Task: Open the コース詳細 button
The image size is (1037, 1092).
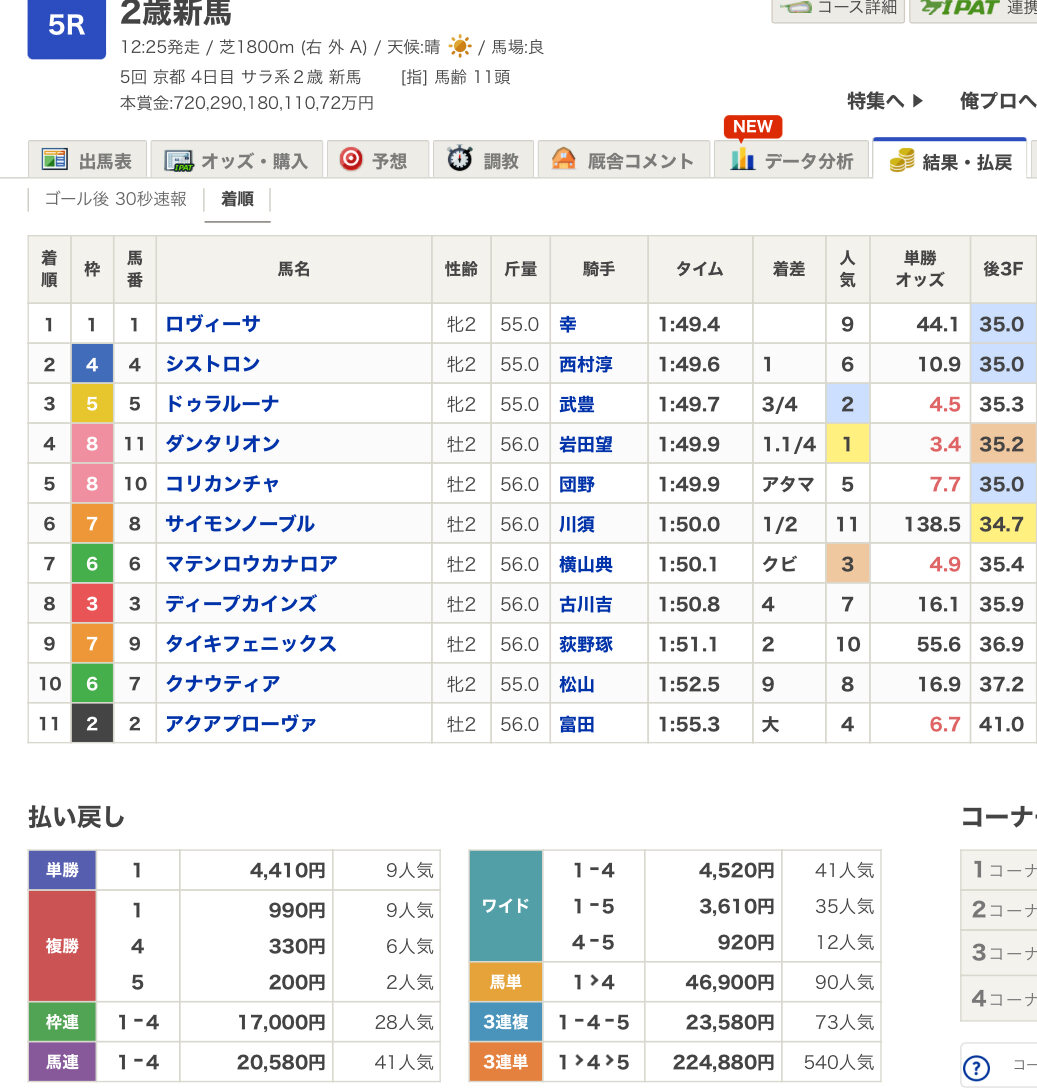Action: pos(838,8)
